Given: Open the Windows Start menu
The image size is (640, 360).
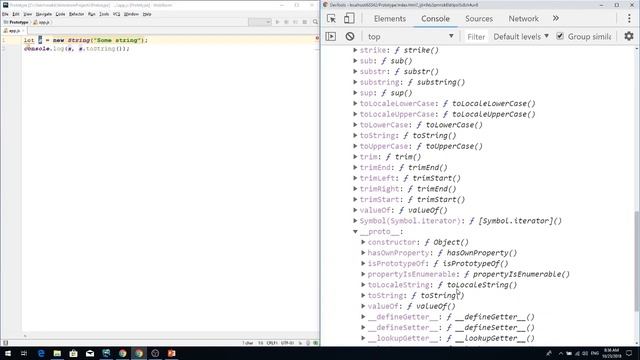Looking at the screenshot, I should coord(8,353).
